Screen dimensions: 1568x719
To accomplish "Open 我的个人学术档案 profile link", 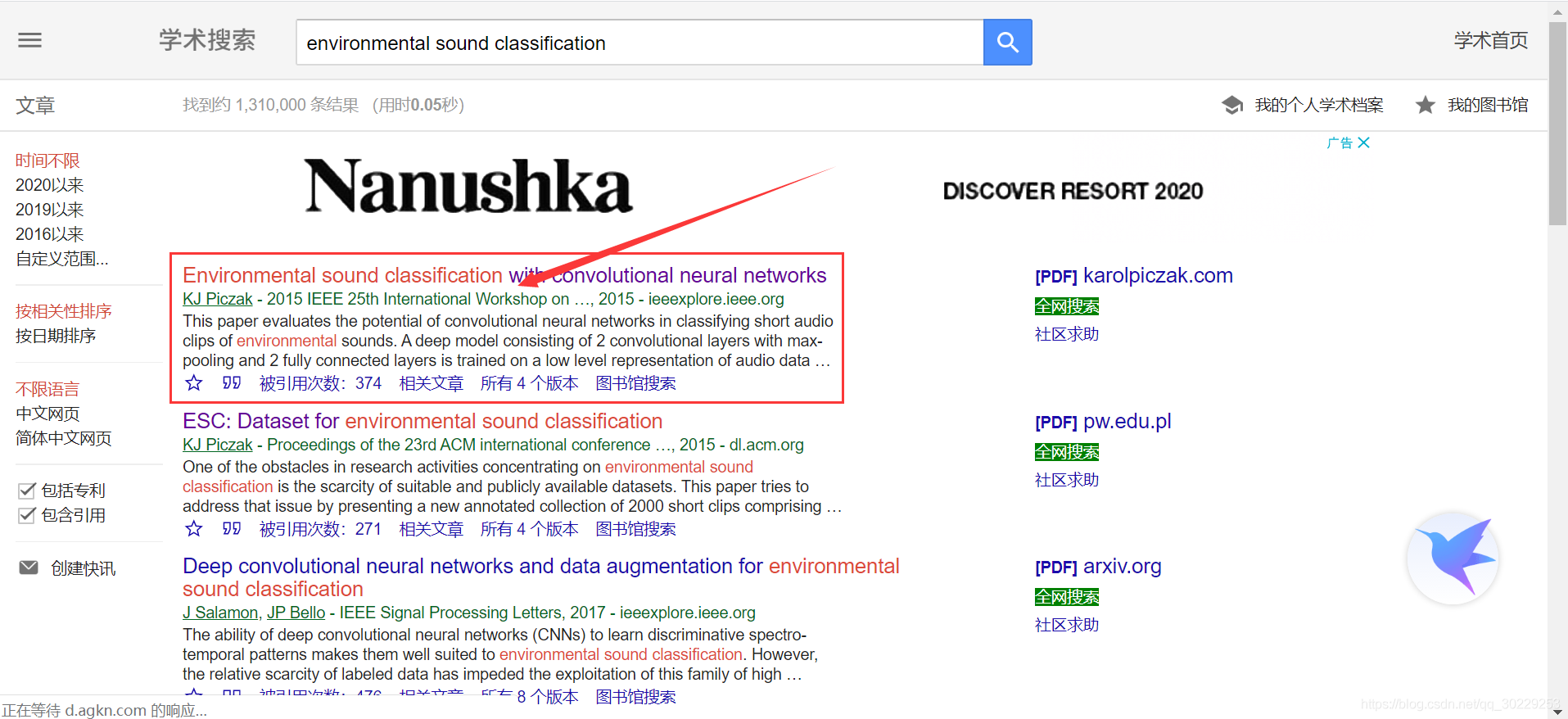I will pos(1319,105).
